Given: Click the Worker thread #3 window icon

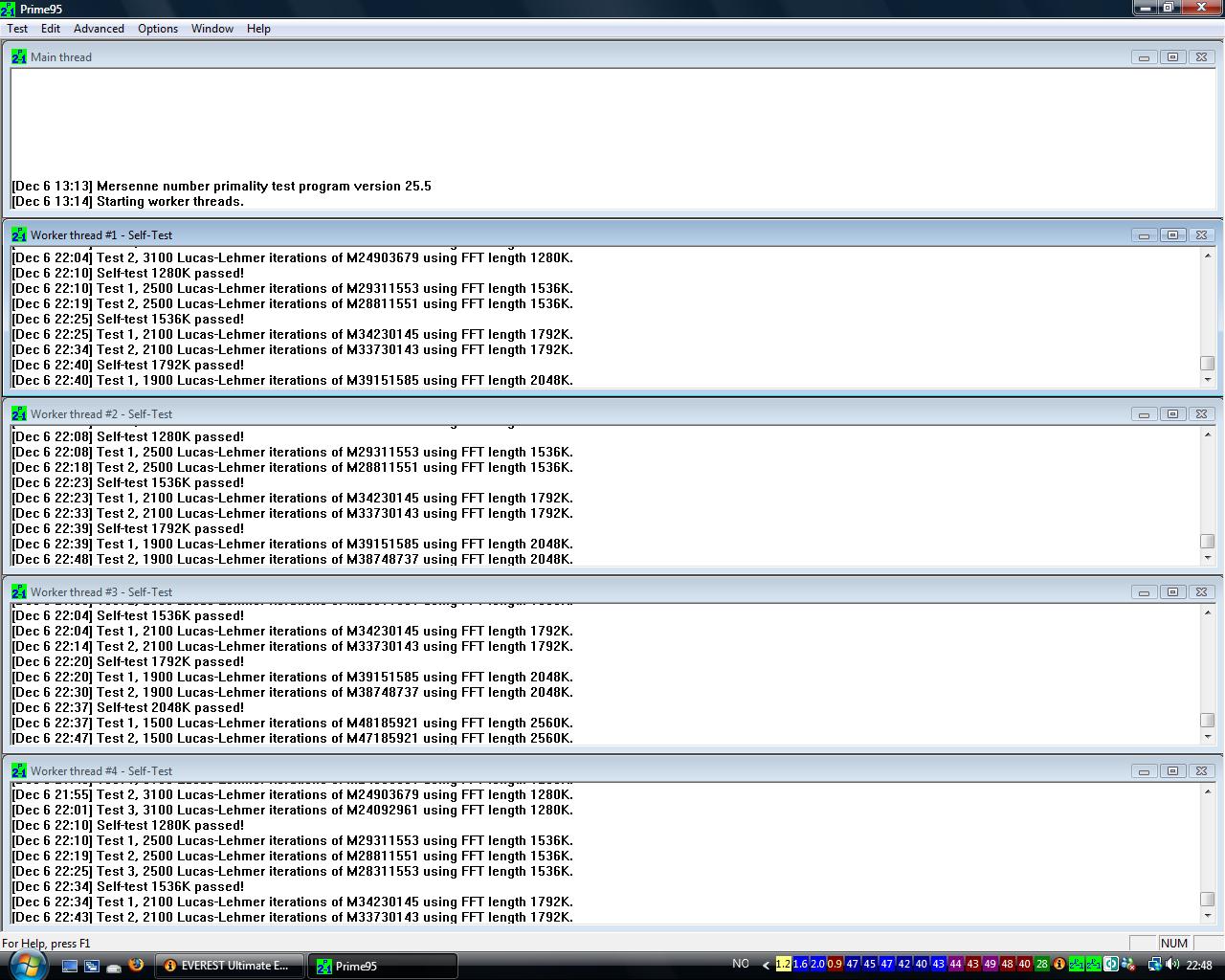Looking at the screenshot, I should tap(19, 591).
